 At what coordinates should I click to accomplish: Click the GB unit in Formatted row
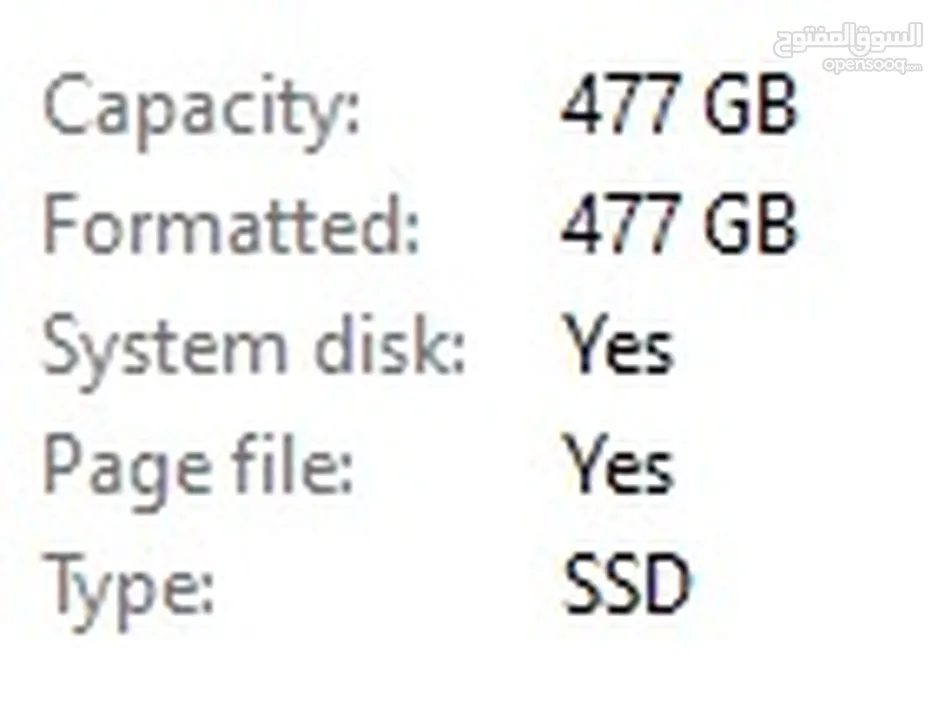[x=749, y=224]
